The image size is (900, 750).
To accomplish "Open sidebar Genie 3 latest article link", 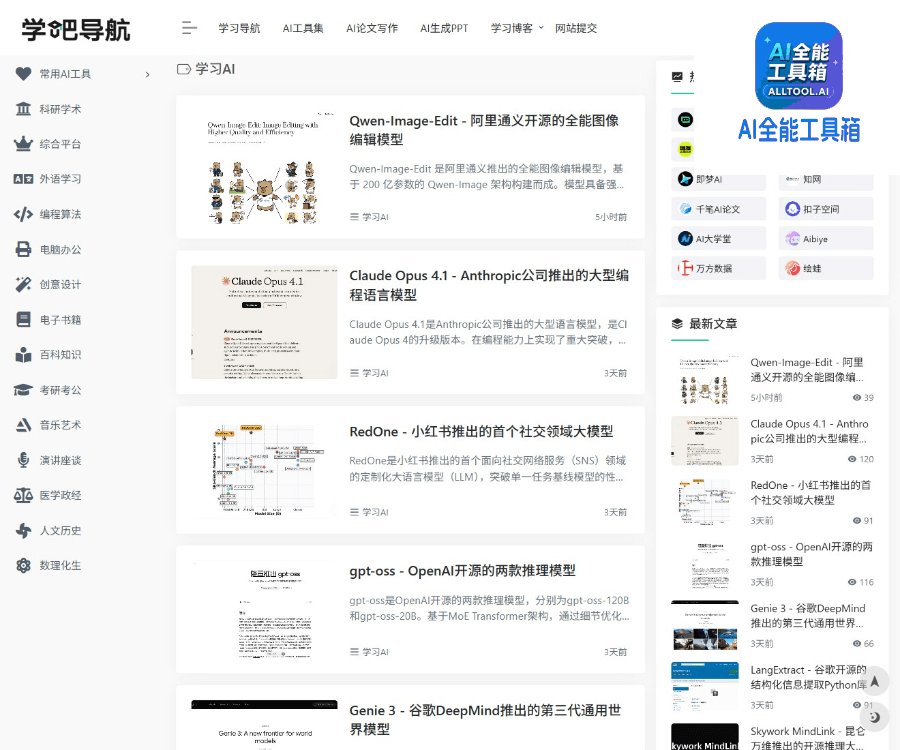I will click(808, 615).
